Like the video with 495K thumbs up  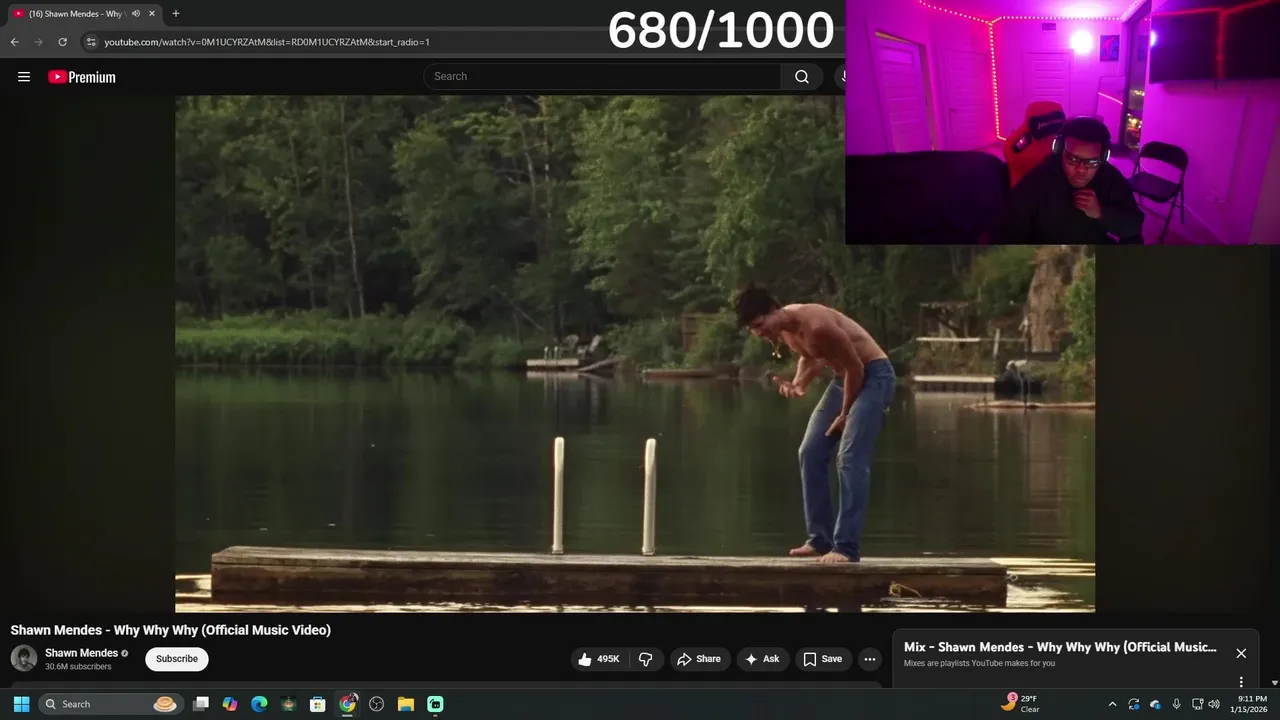tap(599, 659)
